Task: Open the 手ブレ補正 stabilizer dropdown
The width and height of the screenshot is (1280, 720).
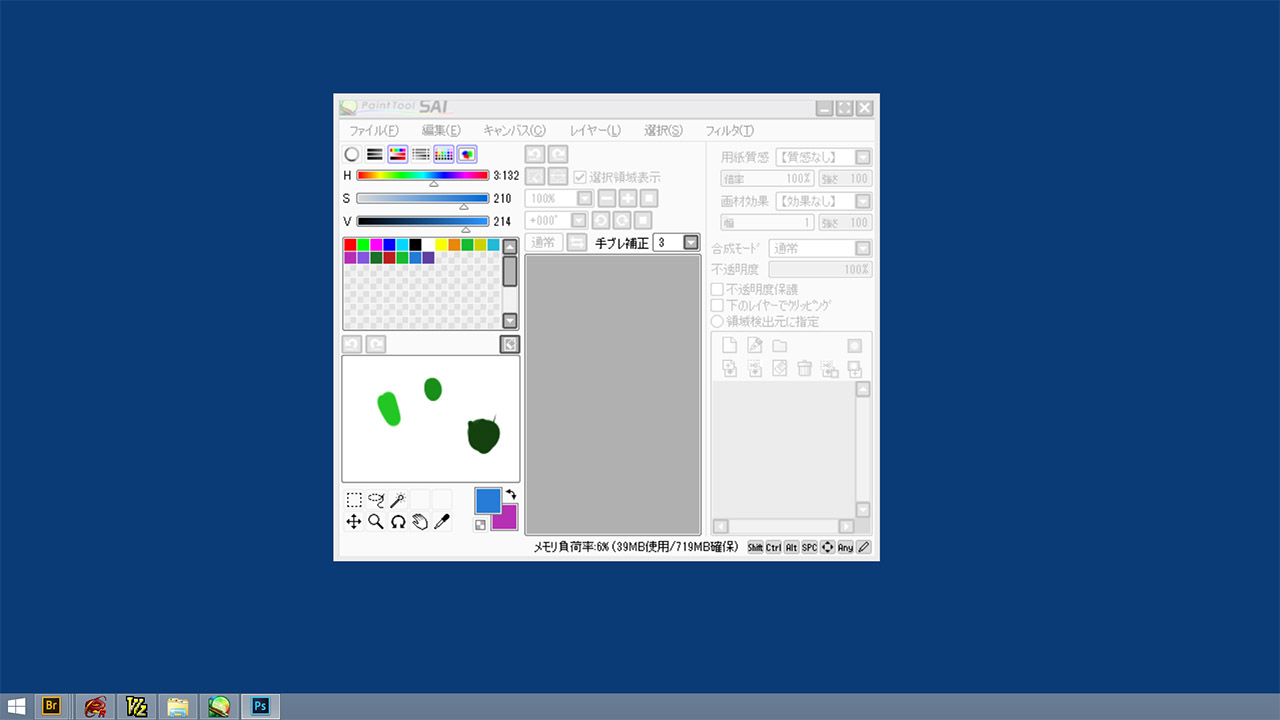Action: coord(691,242)
